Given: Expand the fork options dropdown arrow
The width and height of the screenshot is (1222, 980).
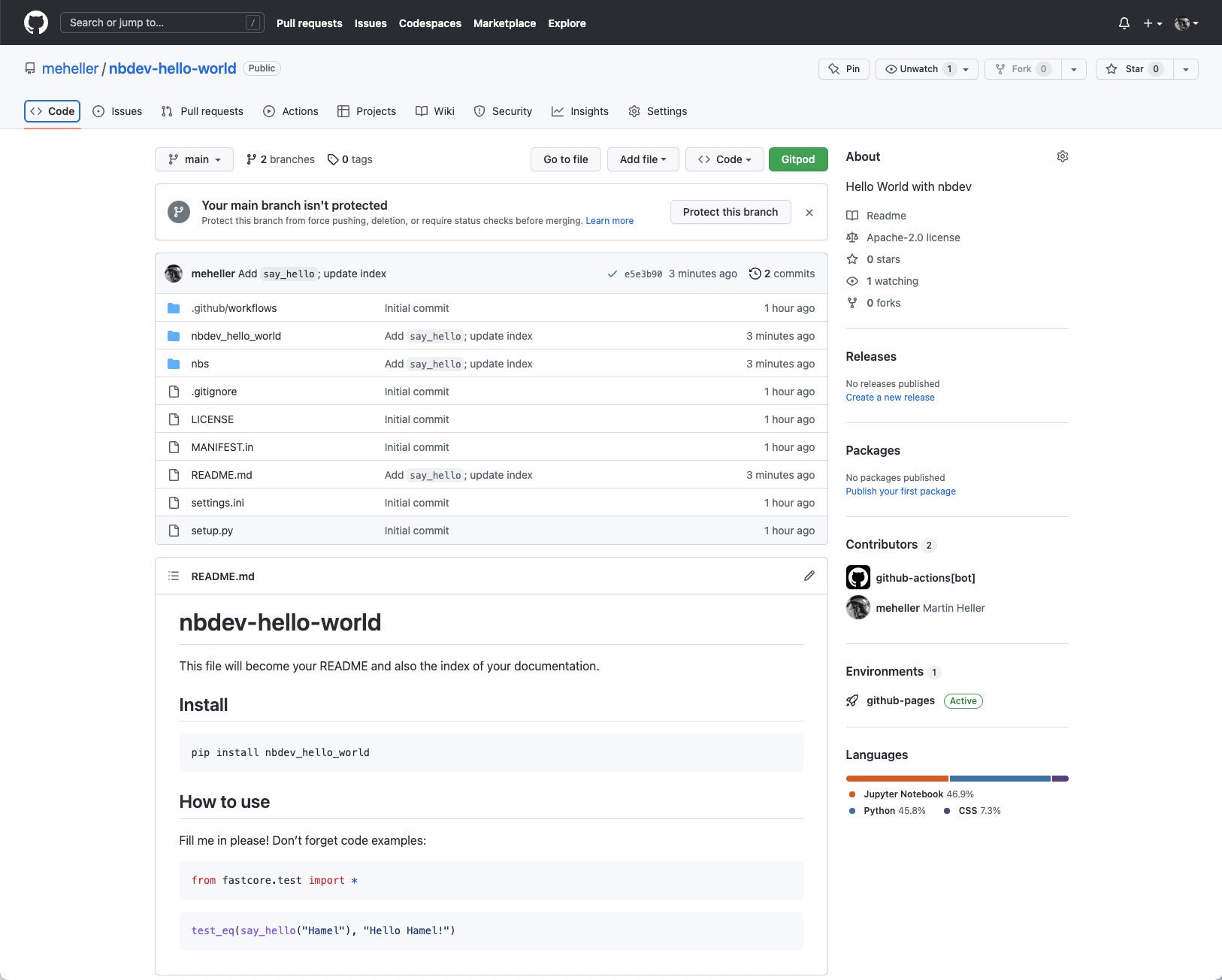Looking at the screenshot, I should [x=1074, y=69].
